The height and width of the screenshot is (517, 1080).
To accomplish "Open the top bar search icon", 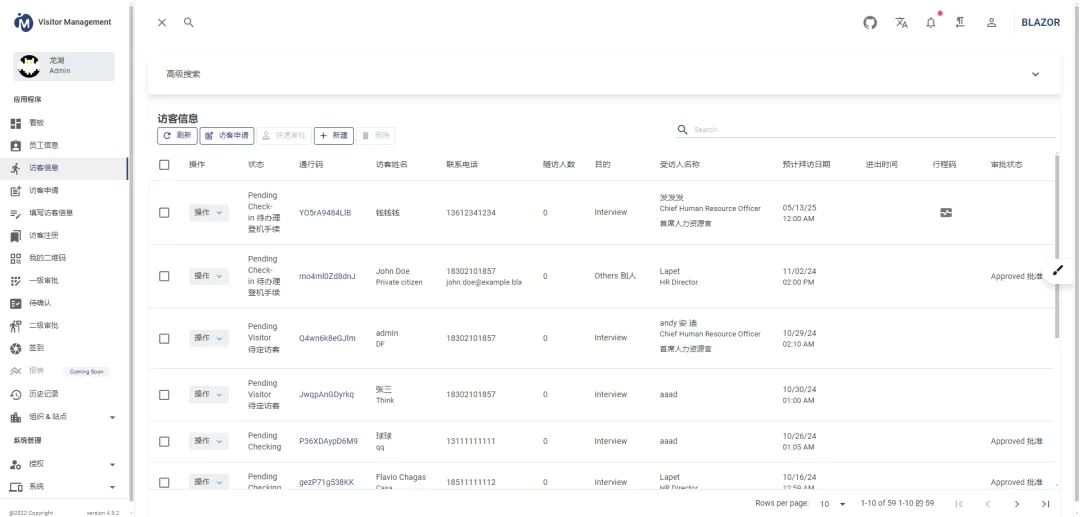I will (189, 23).
